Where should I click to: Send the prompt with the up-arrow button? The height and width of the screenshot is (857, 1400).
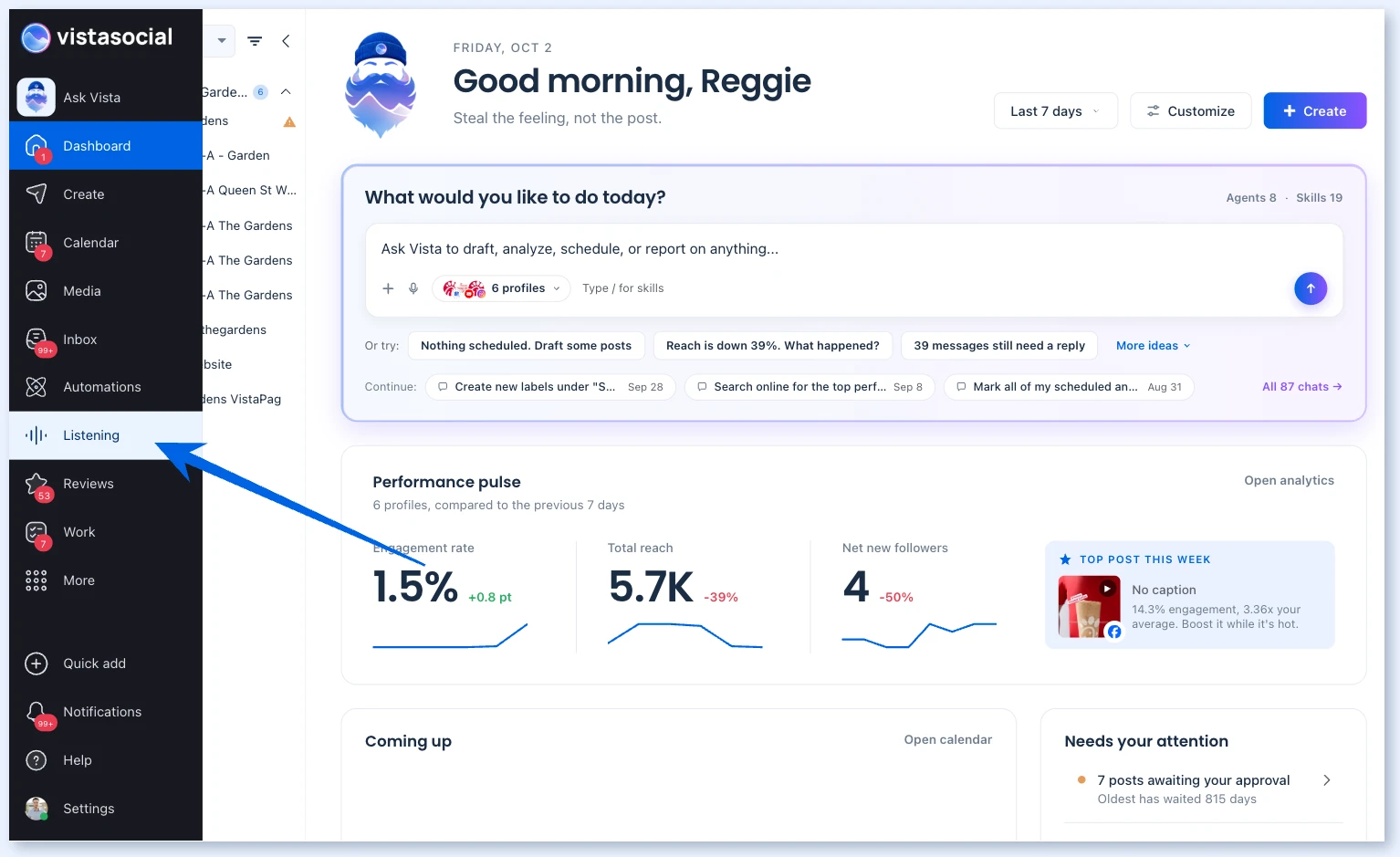click(1311, 288)
